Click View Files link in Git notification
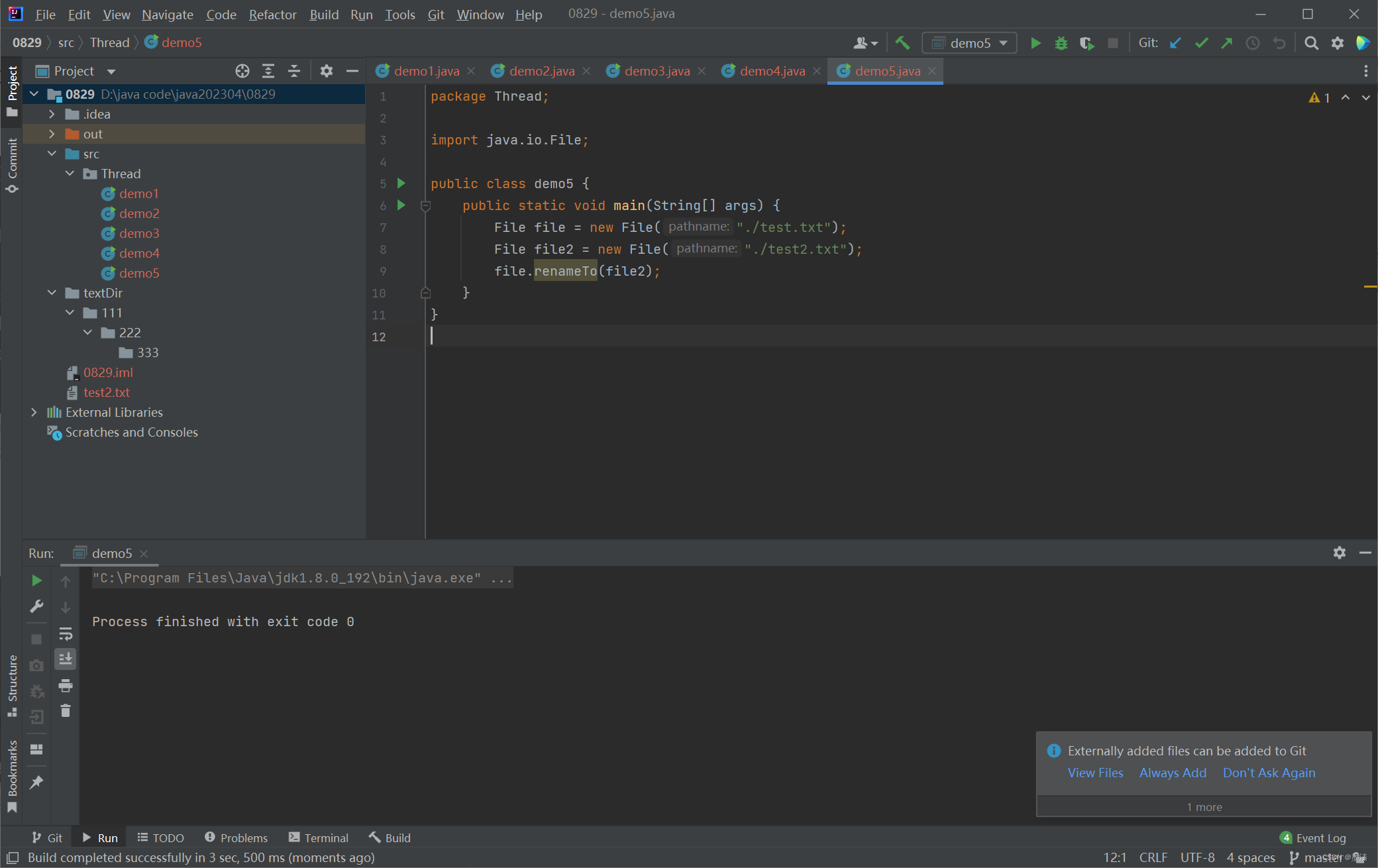This screenshot has height=868, width=1378. click(1094, 773)
